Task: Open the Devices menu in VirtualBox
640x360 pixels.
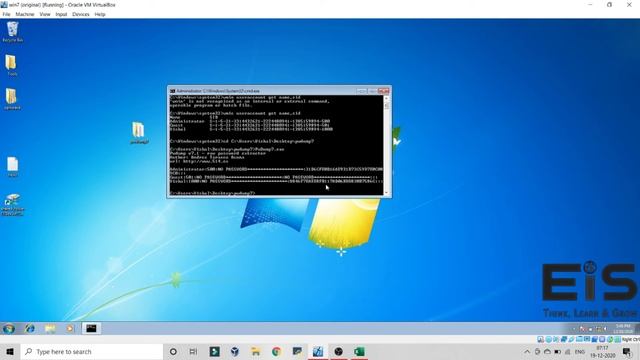Action: click(x=81, y=14)
